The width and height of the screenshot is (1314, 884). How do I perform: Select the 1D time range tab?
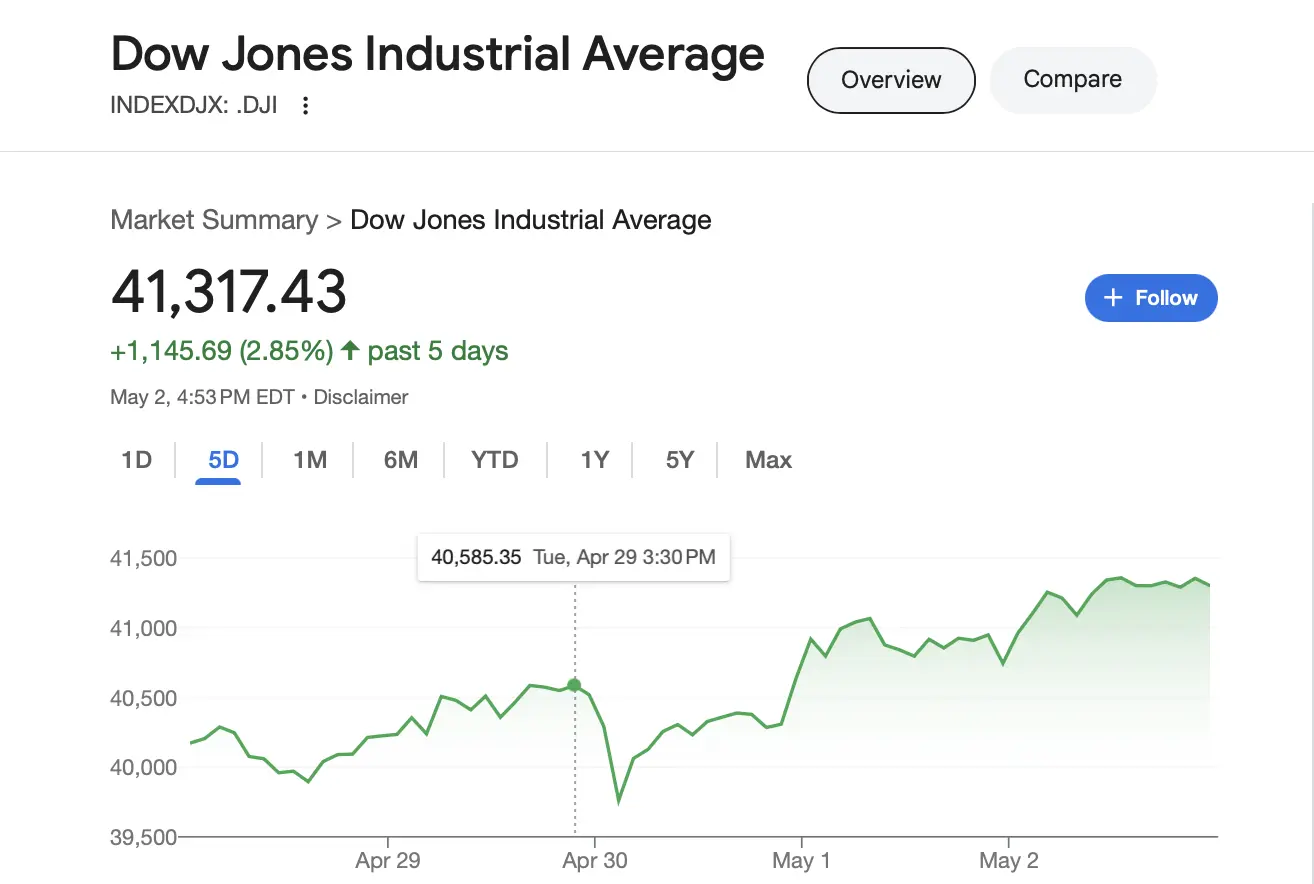136,460
